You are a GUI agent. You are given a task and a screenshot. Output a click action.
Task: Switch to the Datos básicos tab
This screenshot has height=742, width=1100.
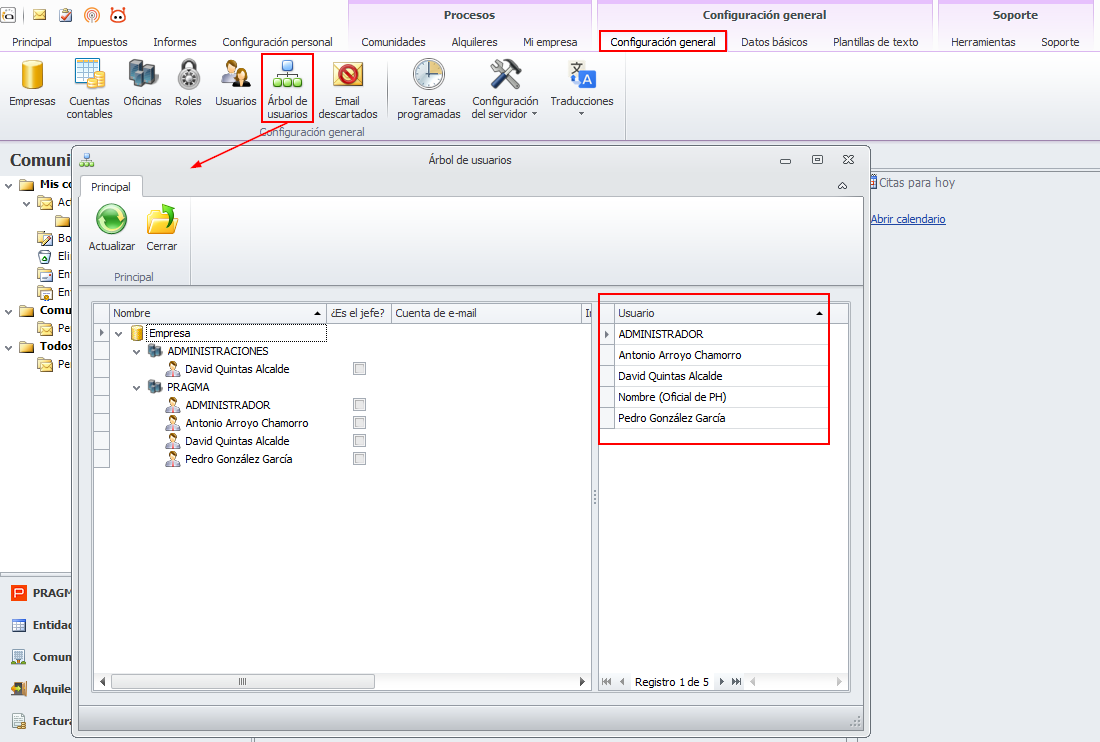pyautogui.click(x=774, y=42)
